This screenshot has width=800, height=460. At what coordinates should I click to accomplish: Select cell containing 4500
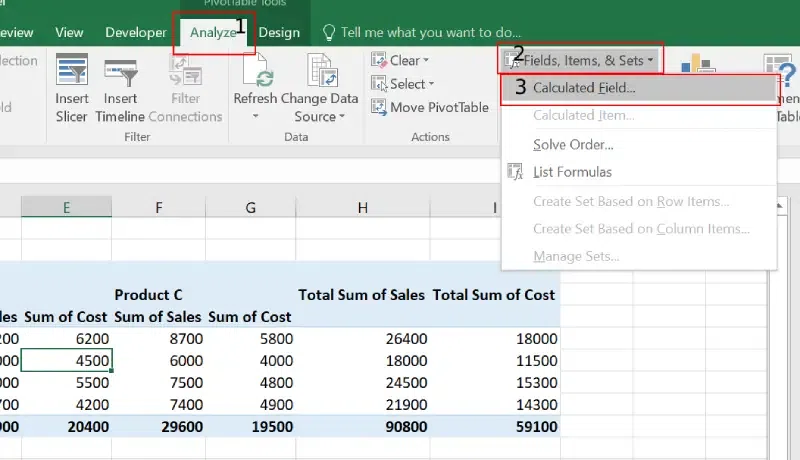tap(66, 360)
